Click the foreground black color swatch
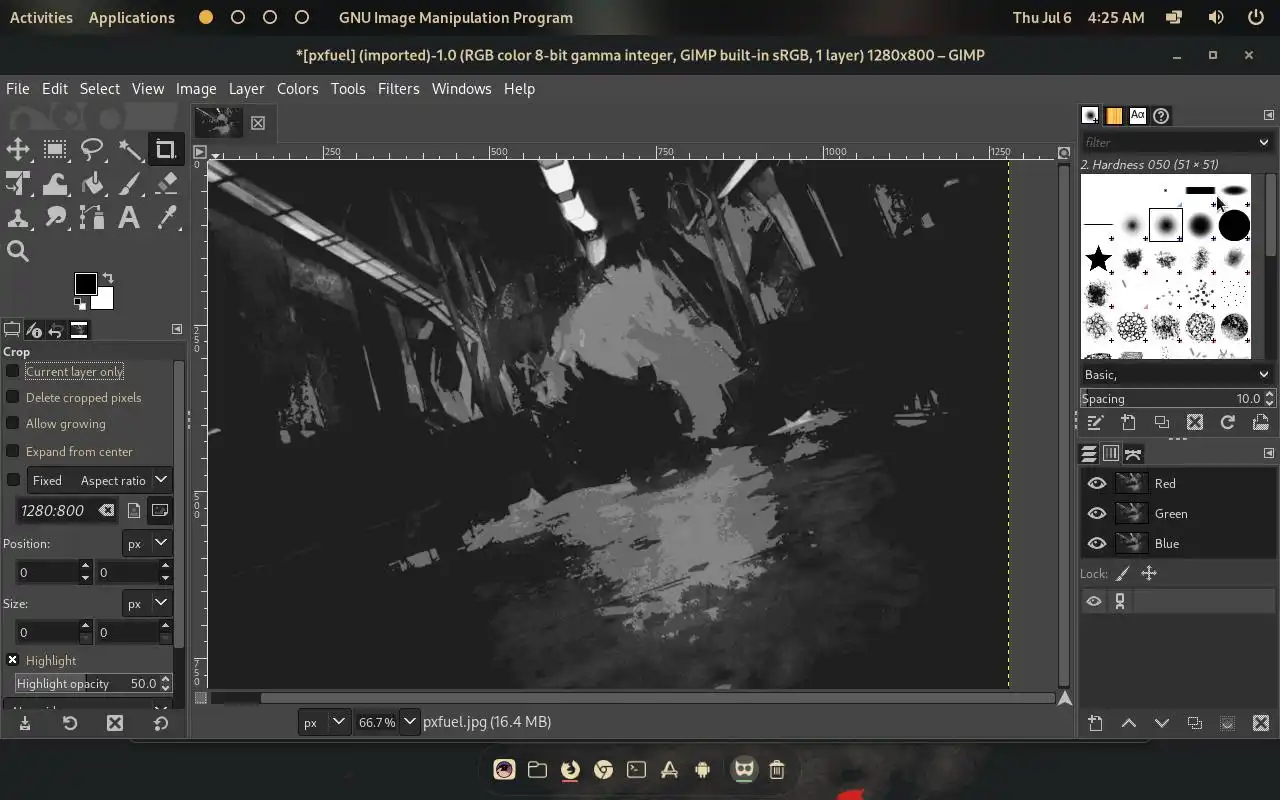Image resolution: width=1280 pixels, height=800 pixels. [x=85, y=283]
